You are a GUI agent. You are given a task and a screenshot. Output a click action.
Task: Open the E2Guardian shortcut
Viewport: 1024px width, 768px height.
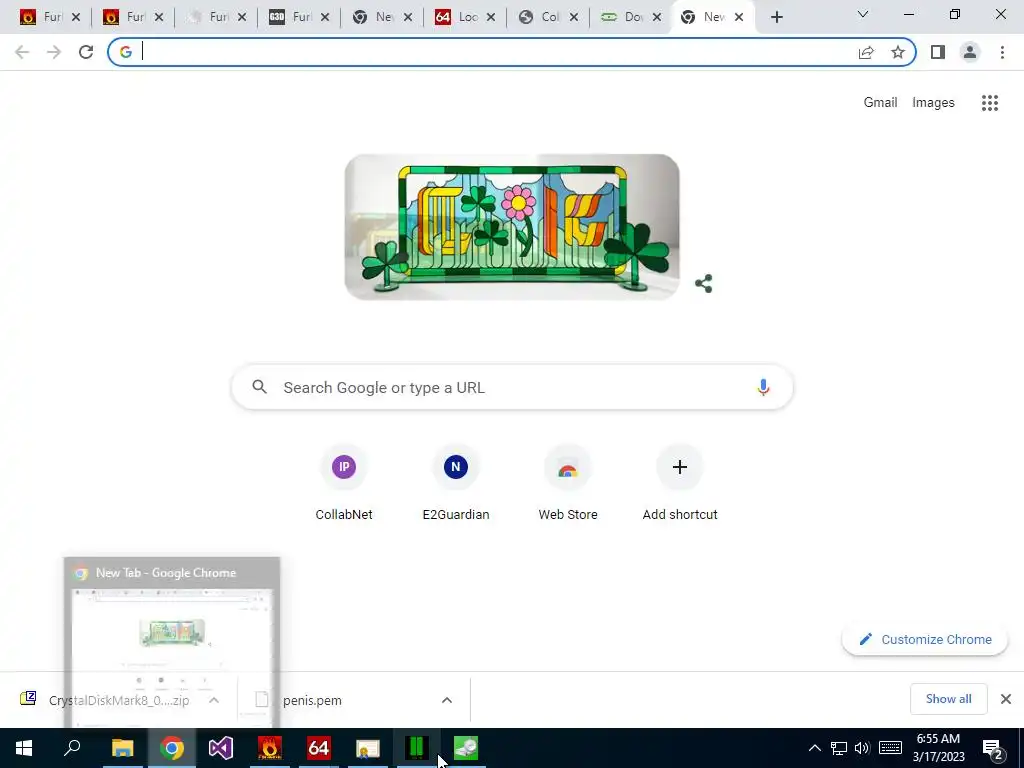click(x=456, y=483)
